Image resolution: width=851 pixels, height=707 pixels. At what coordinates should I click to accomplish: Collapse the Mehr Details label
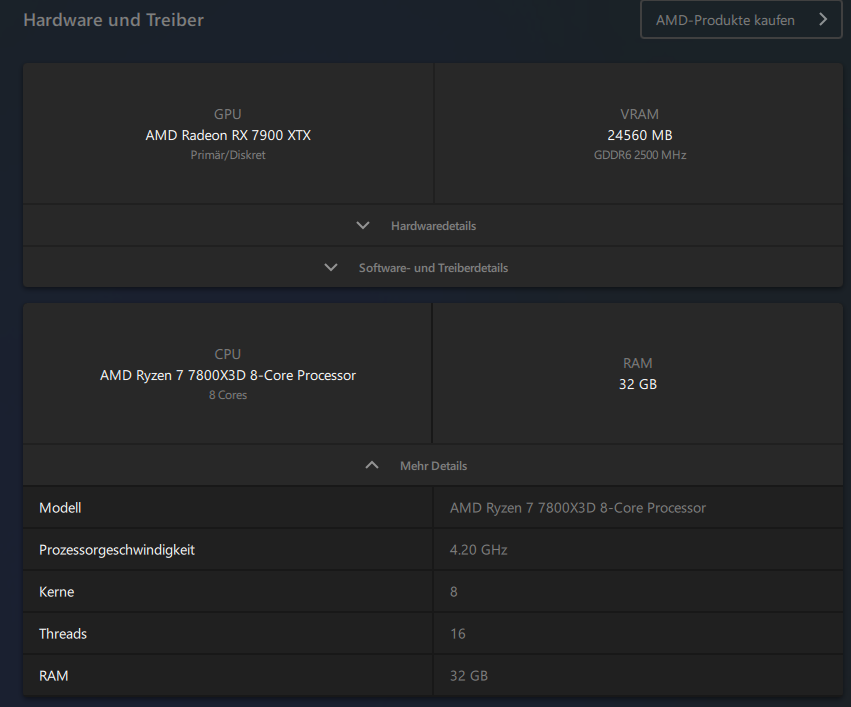tap(433, 466)
